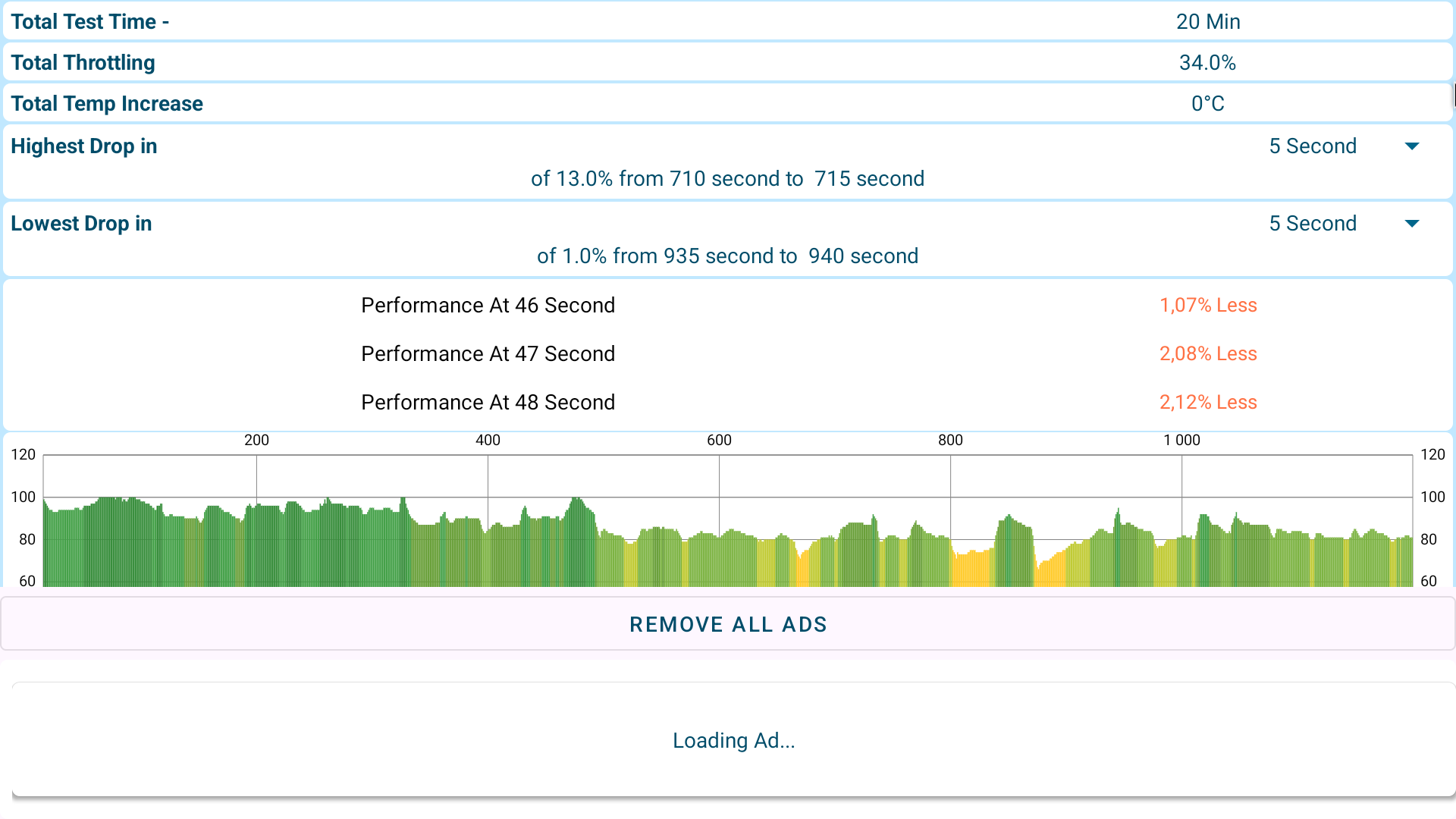Click the 200 marker on graph axis
Image resolution: width=1456 pixels, height=819 pixels.
(256, 441)
